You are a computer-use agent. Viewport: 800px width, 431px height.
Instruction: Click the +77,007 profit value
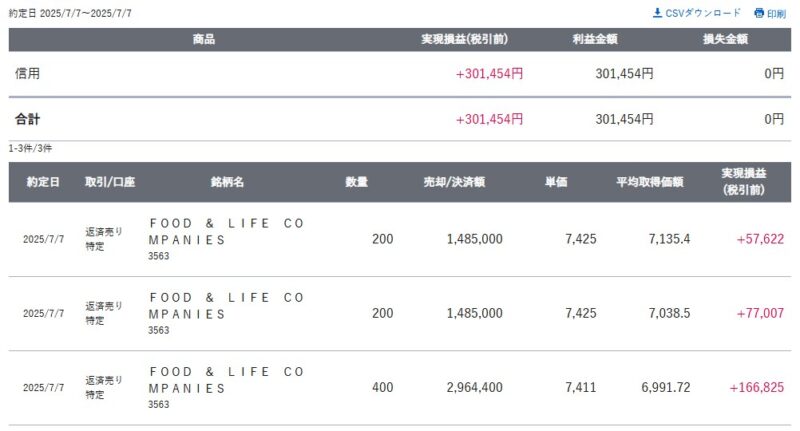[760, 313]
